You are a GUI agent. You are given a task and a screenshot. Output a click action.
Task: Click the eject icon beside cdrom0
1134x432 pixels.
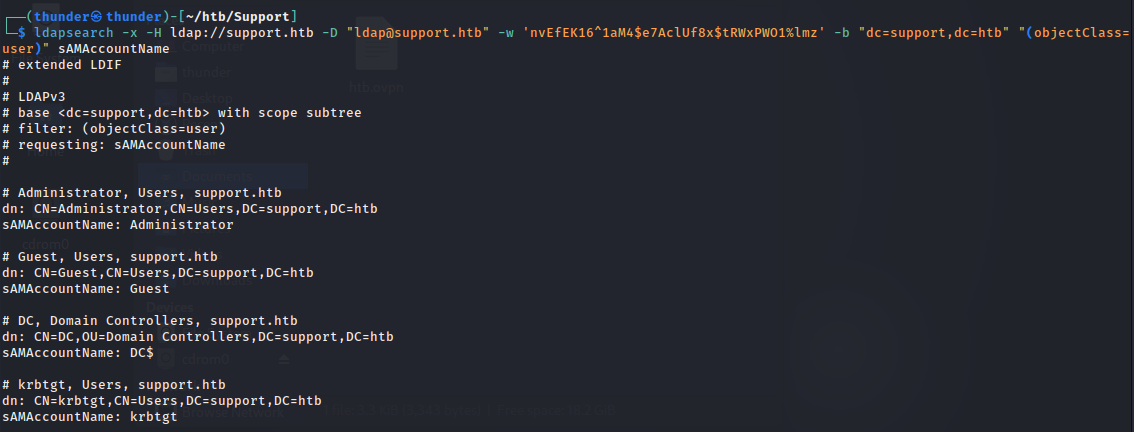click(x=284, y=358)
